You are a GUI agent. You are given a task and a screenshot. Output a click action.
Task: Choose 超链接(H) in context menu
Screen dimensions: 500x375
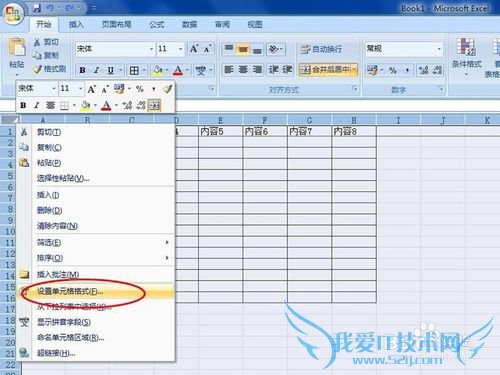click(x=96, y=353)
